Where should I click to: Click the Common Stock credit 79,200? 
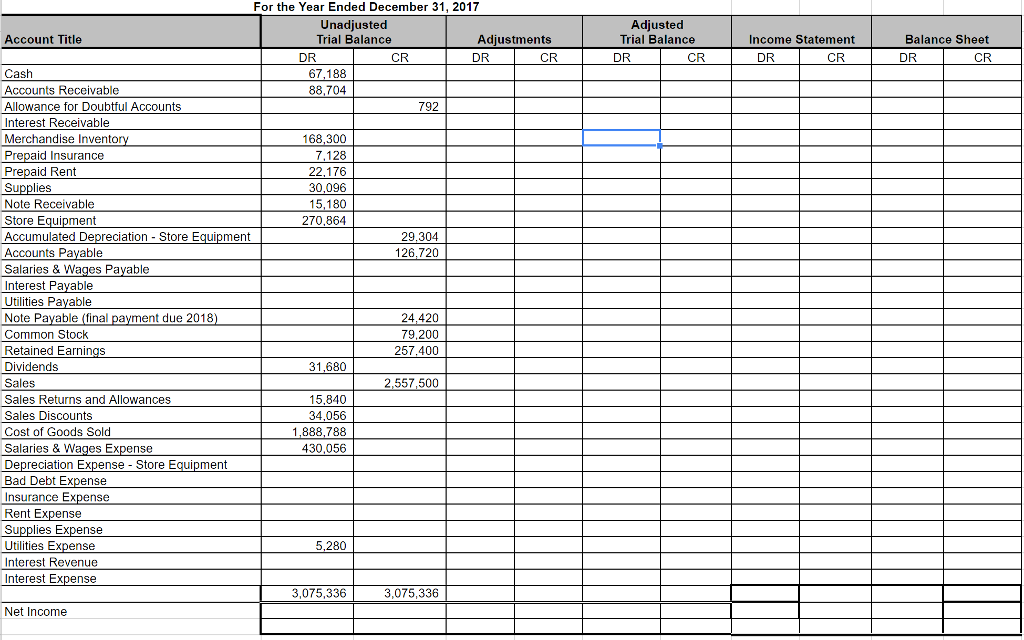point(420,334)
